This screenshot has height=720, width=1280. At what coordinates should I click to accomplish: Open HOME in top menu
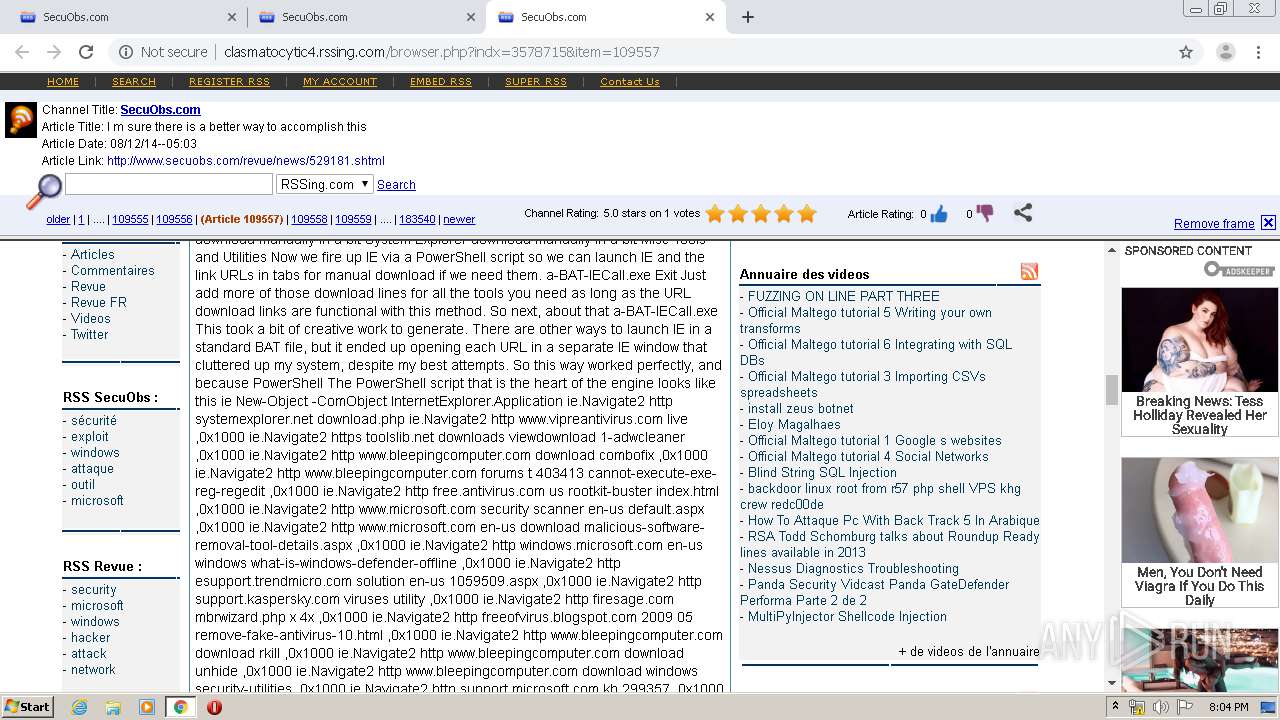(63, 82)
